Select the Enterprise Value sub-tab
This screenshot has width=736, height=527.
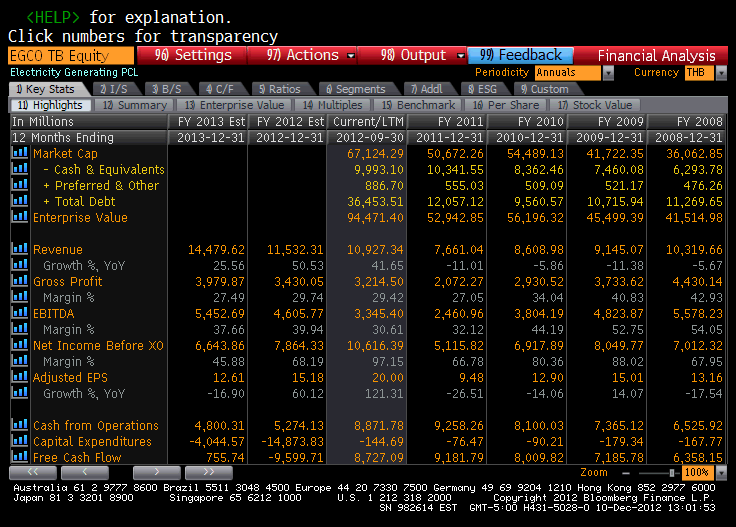click(x=234, y=105)
